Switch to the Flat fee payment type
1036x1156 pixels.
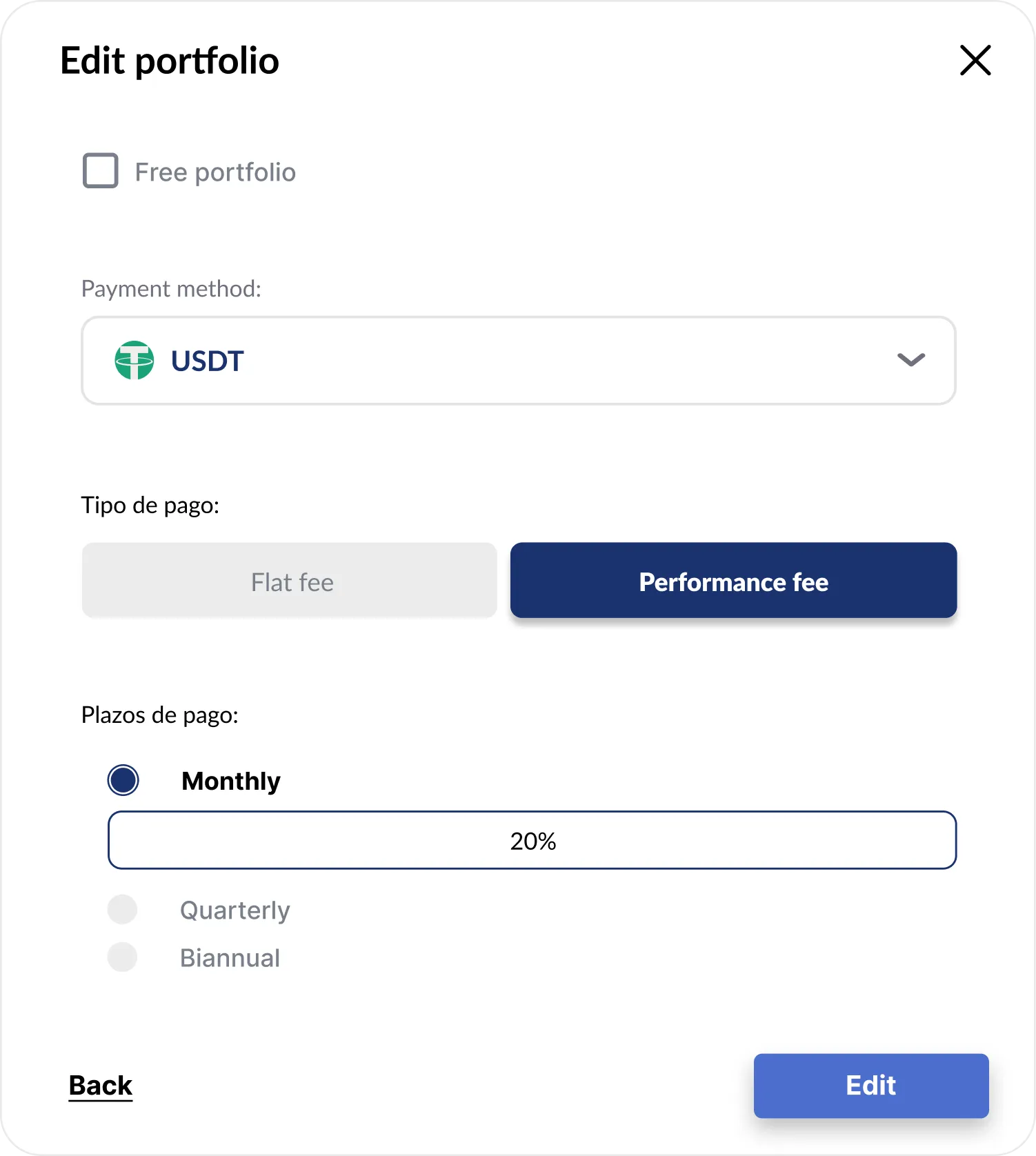(290, 580)
